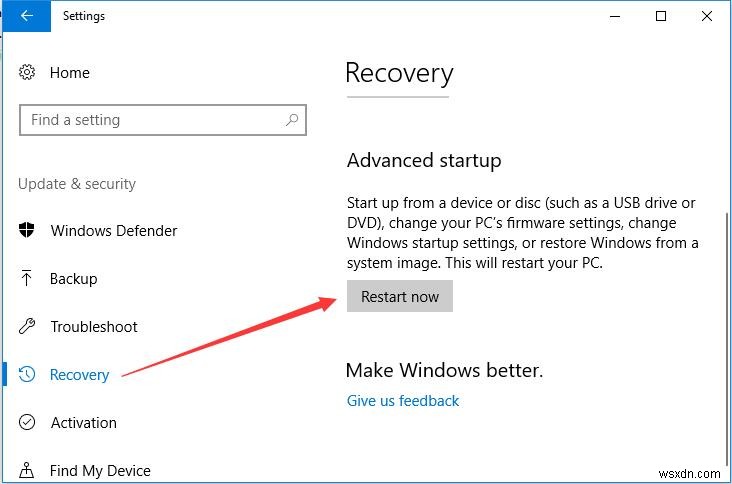Click the Windows Defender shield icon
Image resolution: width=732 pixels, height=484 pixels.
(x=27, y=230)
